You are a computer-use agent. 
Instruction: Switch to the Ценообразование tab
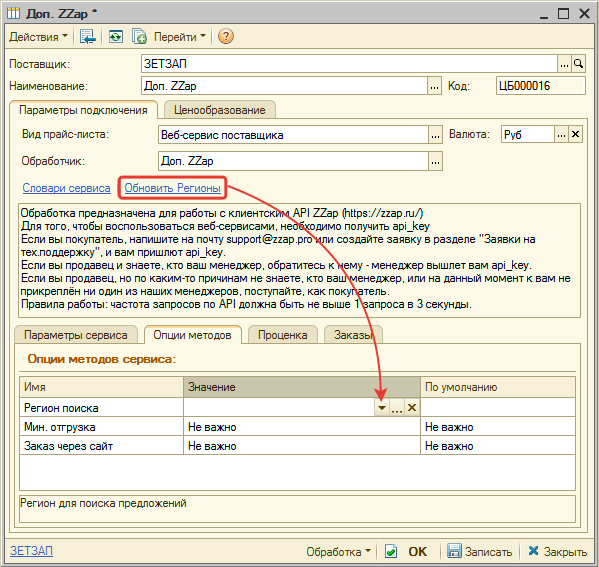(220, 110)
